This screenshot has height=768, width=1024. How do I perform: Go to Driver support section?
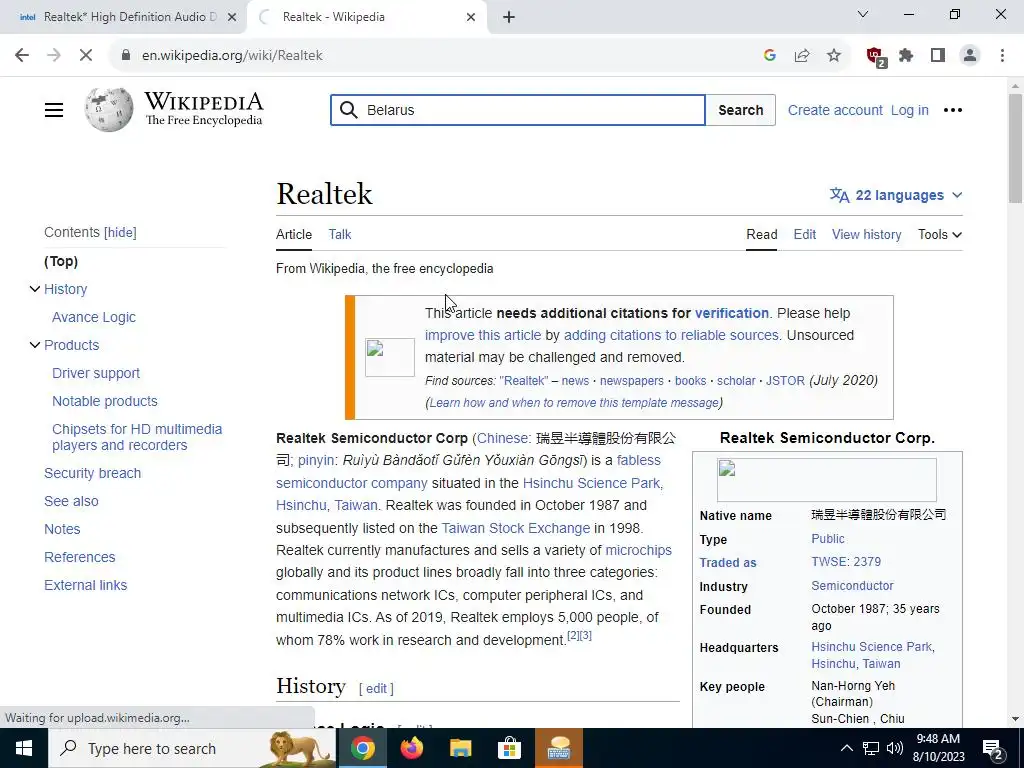(96, 374)
